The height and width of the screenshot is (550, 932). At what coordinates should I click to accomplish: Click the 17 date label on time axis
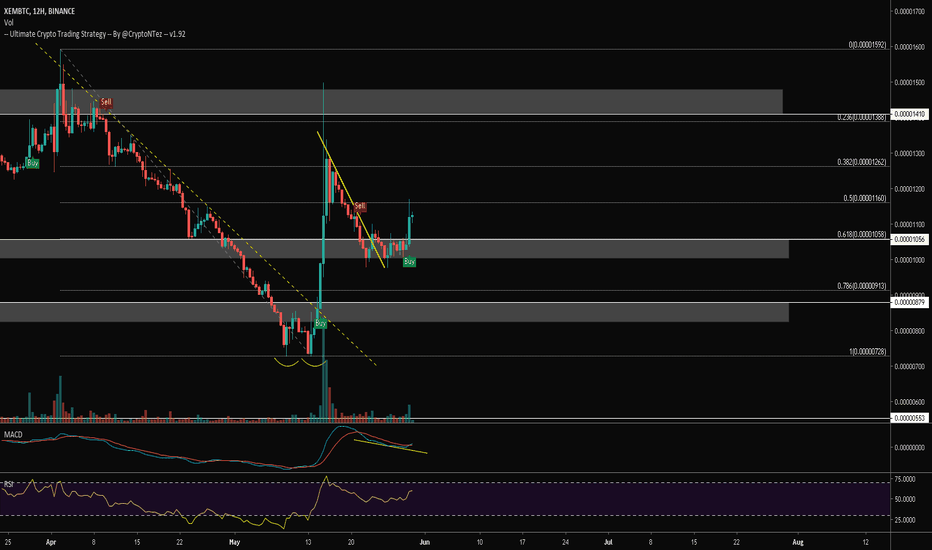tap(522, 542)
